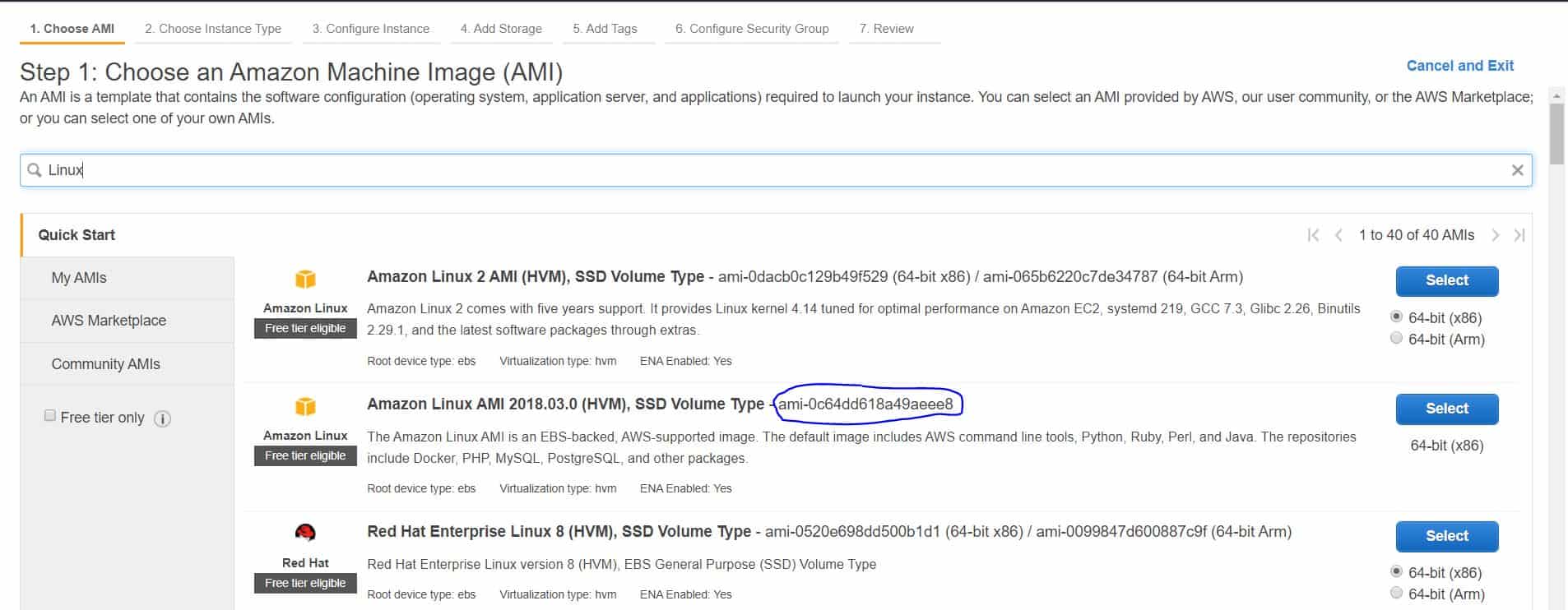1568x610 pixels.
Task: Click the Free tier eligible badge of Amazon Linux AMI 2018.03.0
Action: point(305,455)
